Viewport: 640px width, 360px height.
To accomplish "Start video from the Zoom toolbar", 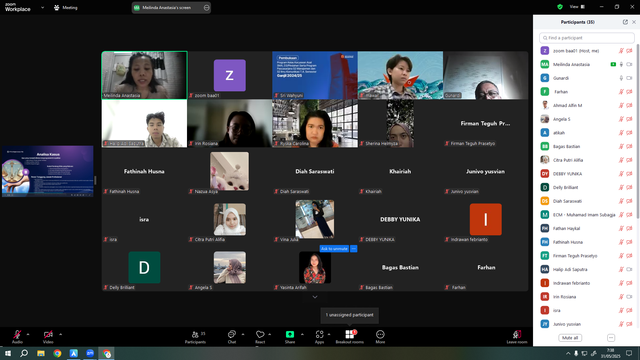I will pos(48,335).
